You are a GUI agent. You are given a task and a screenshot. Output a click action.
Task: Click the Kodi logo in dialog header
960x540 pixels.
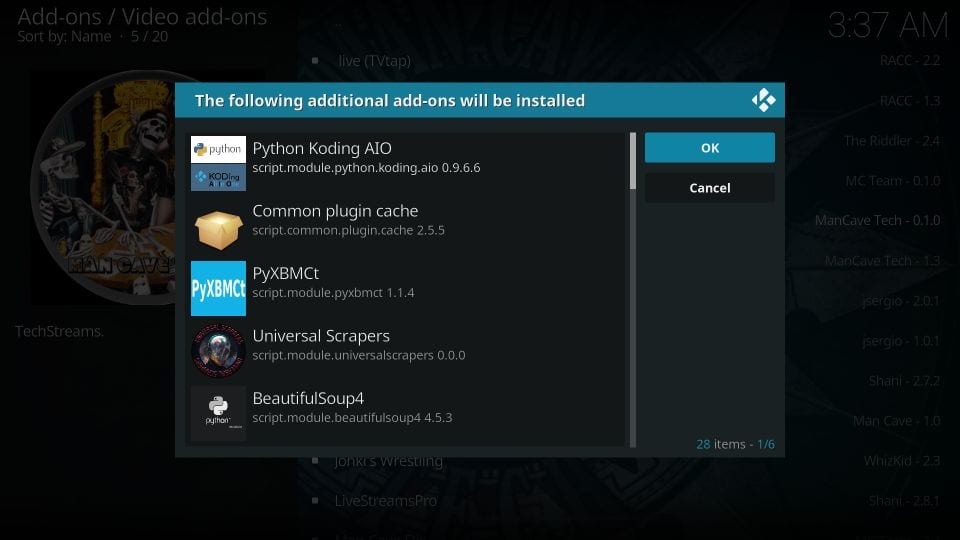pyautogui.click(x=763, y=100)
